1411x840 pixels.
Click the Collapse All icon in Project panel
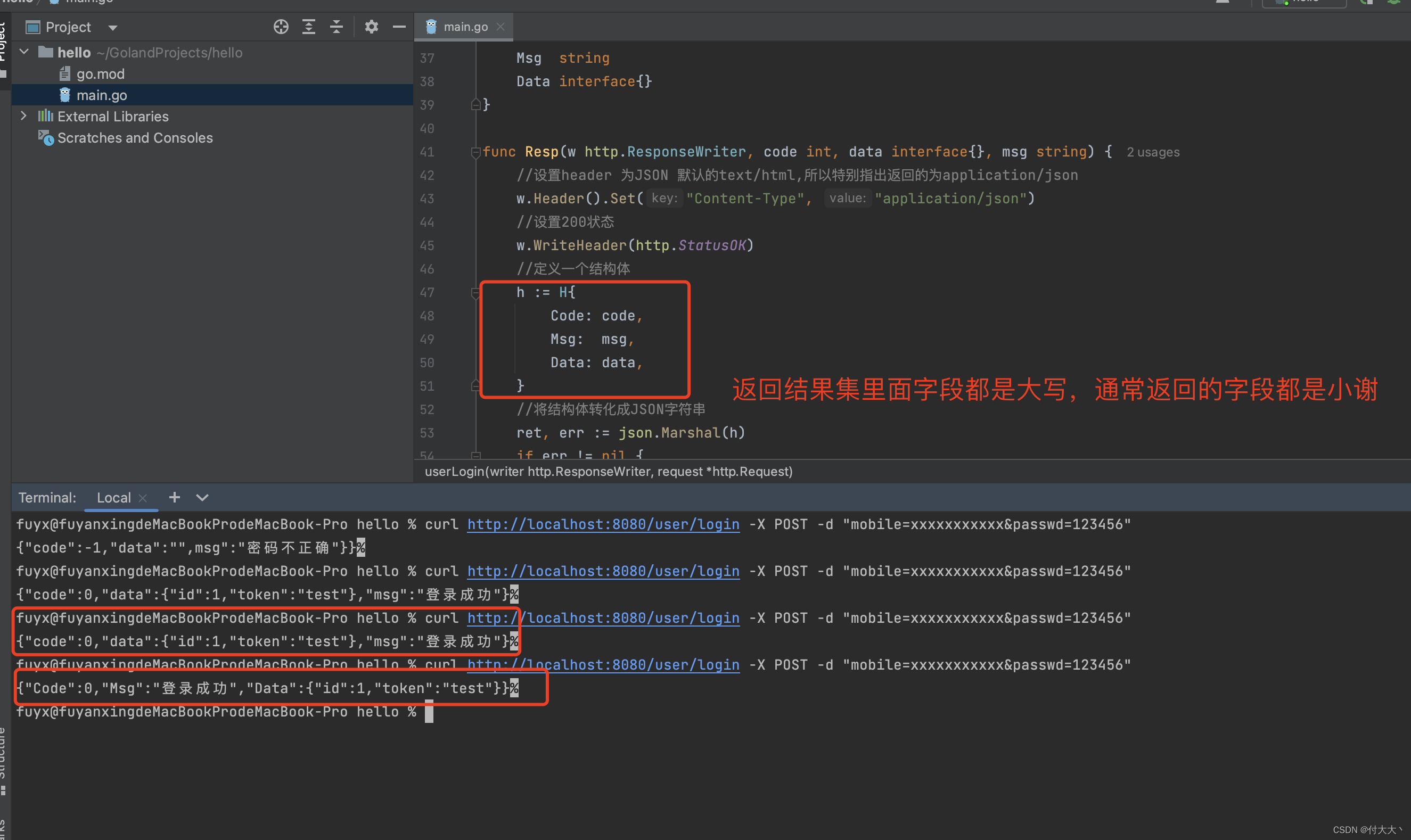[x=337, y=27]
